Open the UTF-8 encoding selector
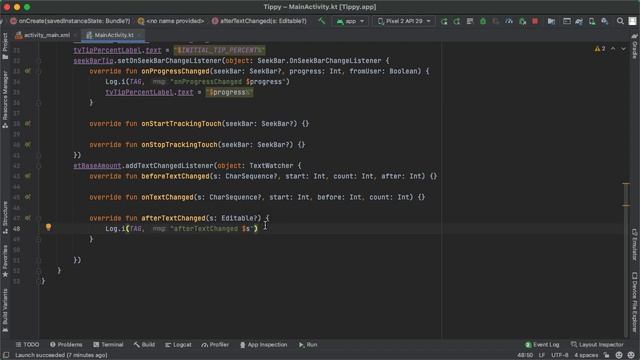This screenshot has width=640, height=360. point(560,355)
